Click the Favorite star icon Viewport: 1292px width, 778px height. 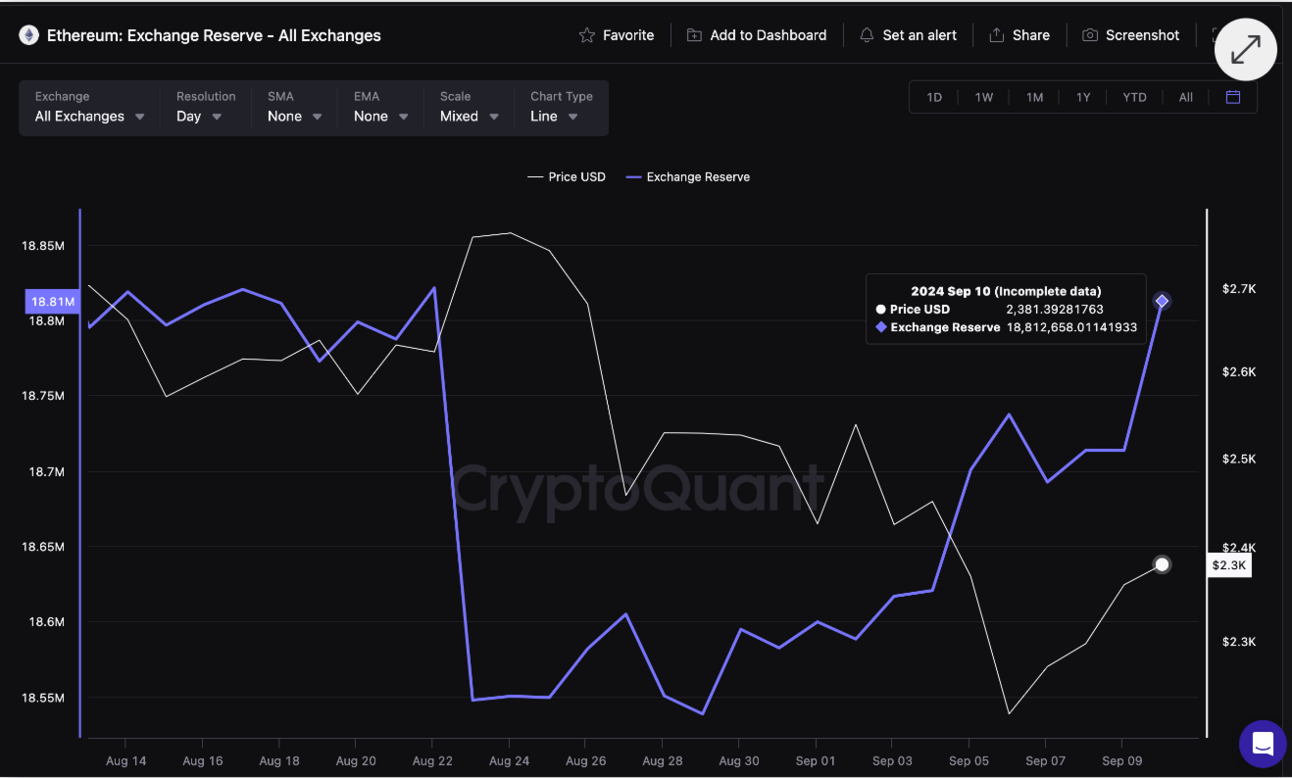click(587, 35)
